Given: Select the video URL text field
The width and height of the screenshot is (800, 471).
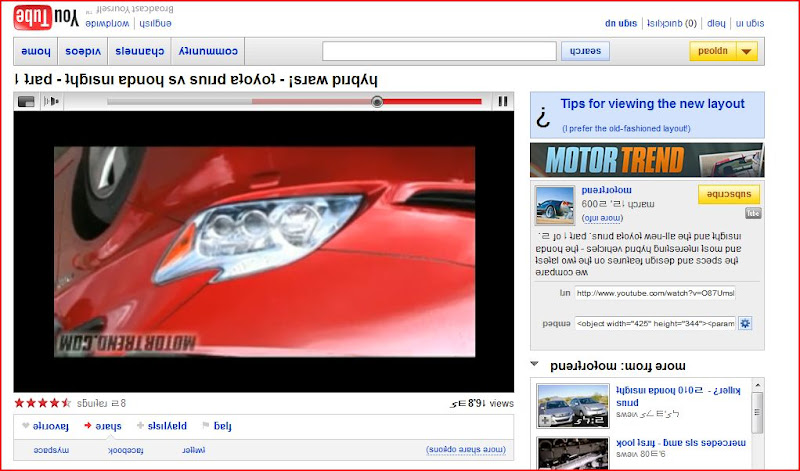Looking at the screenshot, I should [655, 293].
